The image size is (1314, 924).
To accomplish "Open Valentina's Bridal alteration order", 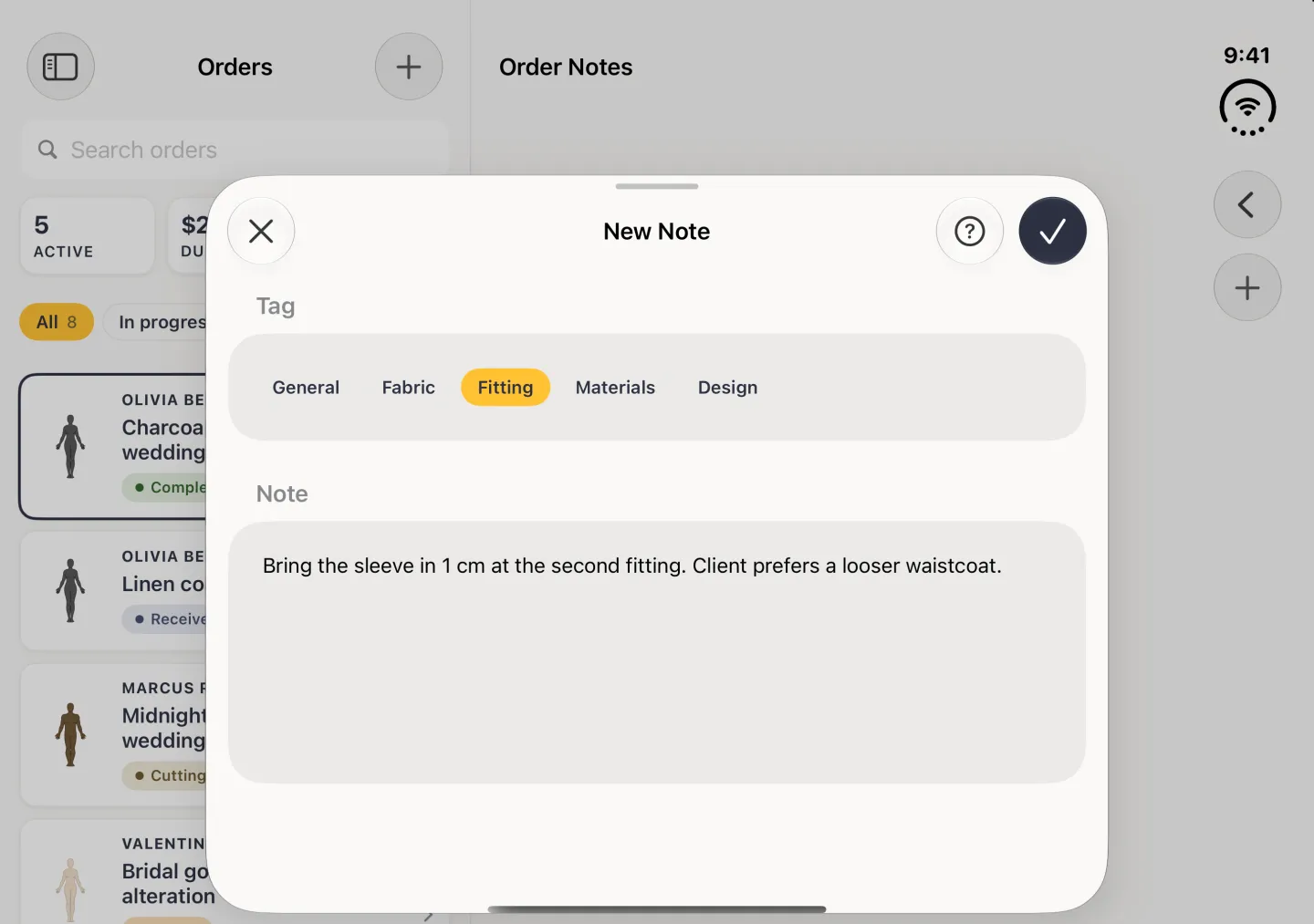I will [x=115, y=872].
